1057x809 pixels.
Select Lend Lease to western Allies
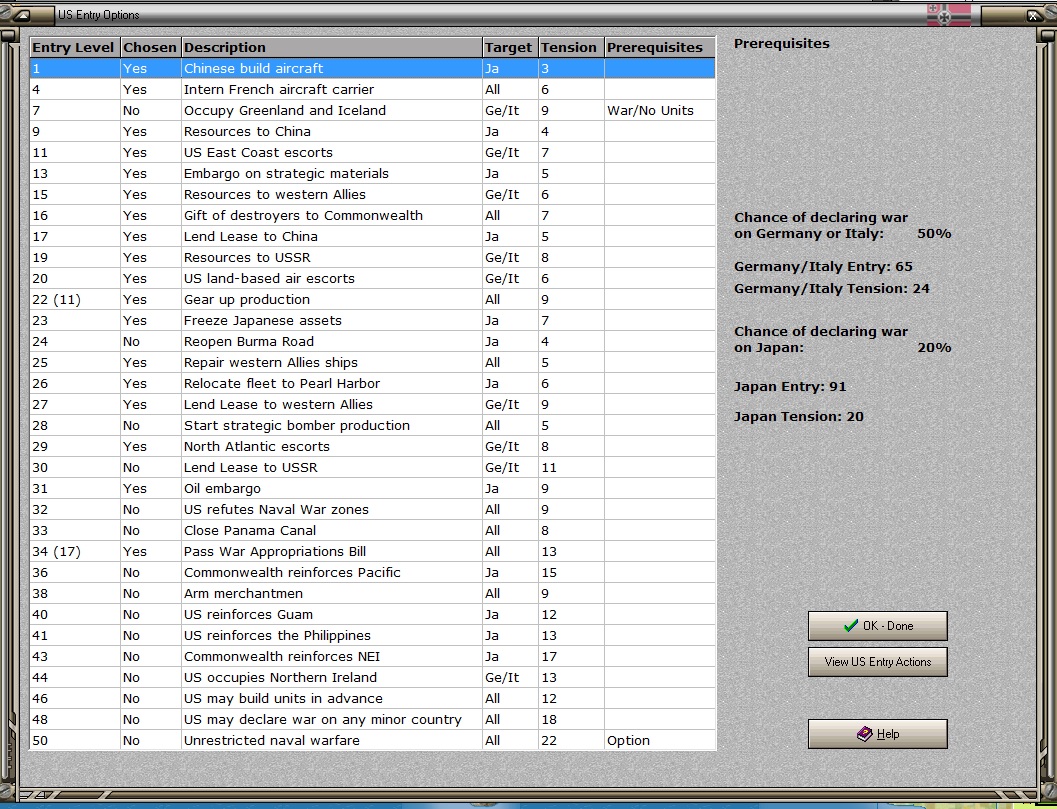pos(372,404)
